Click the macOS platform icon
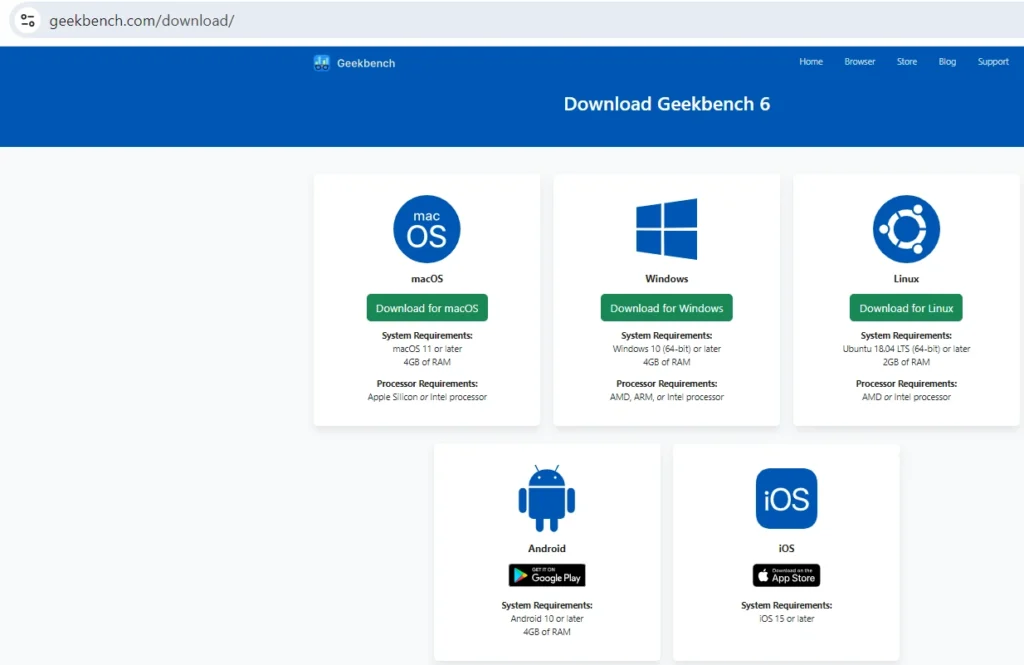Image resolution: width=1024 pixels, height=665 pixels. click(426, 229)
